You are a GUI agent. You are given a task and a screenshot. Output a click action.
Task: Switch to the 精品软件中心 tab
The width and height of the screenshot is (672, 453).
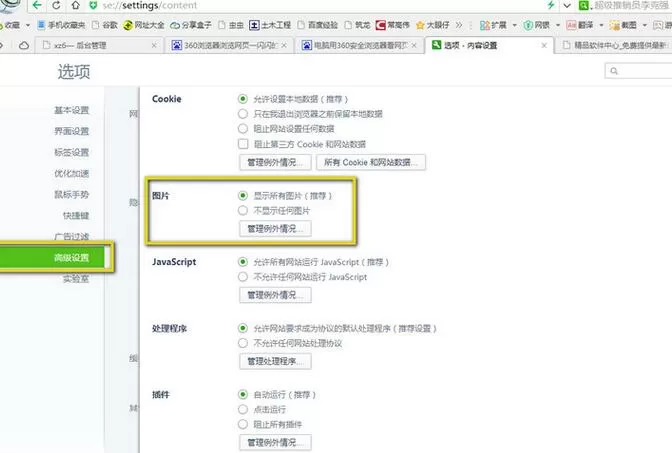point(615,45)
